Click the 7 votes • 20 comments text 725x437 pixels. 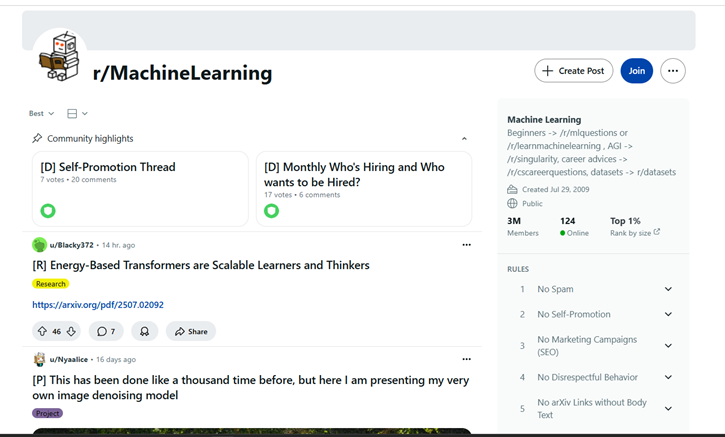tap(78, 179)
